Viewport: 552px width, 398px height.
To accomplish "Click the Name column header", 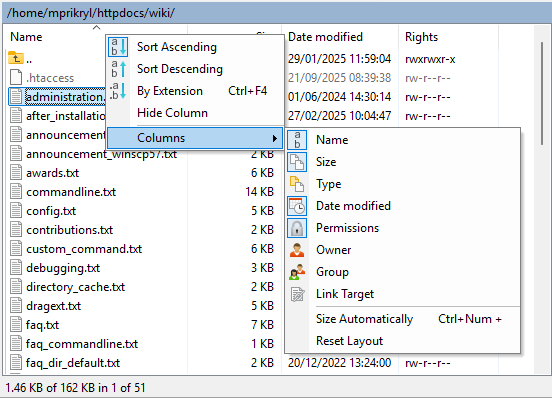I will pos(26,37).
